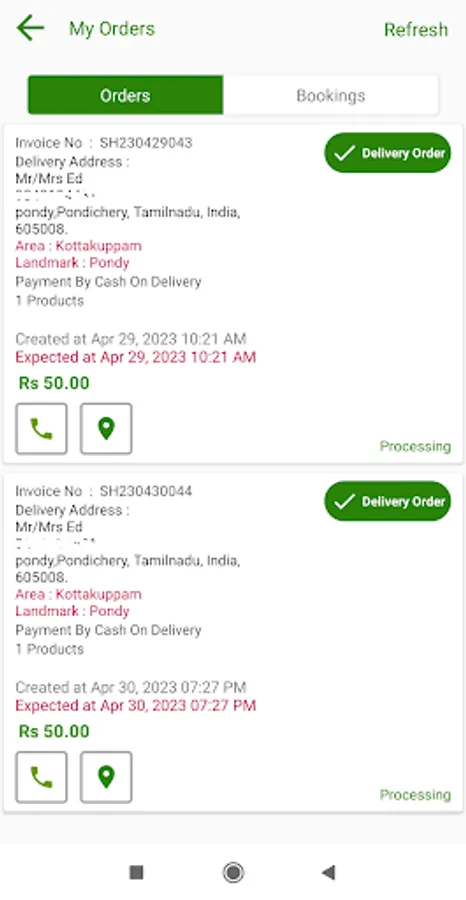
Task: Toggle Delivery Order badge on second order
Action: coord(388,501)
